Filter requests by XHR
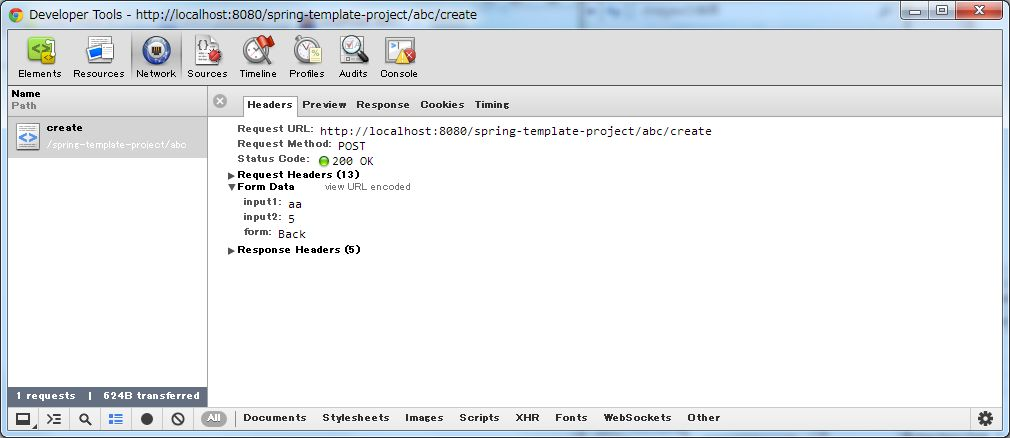 point(527,418)
